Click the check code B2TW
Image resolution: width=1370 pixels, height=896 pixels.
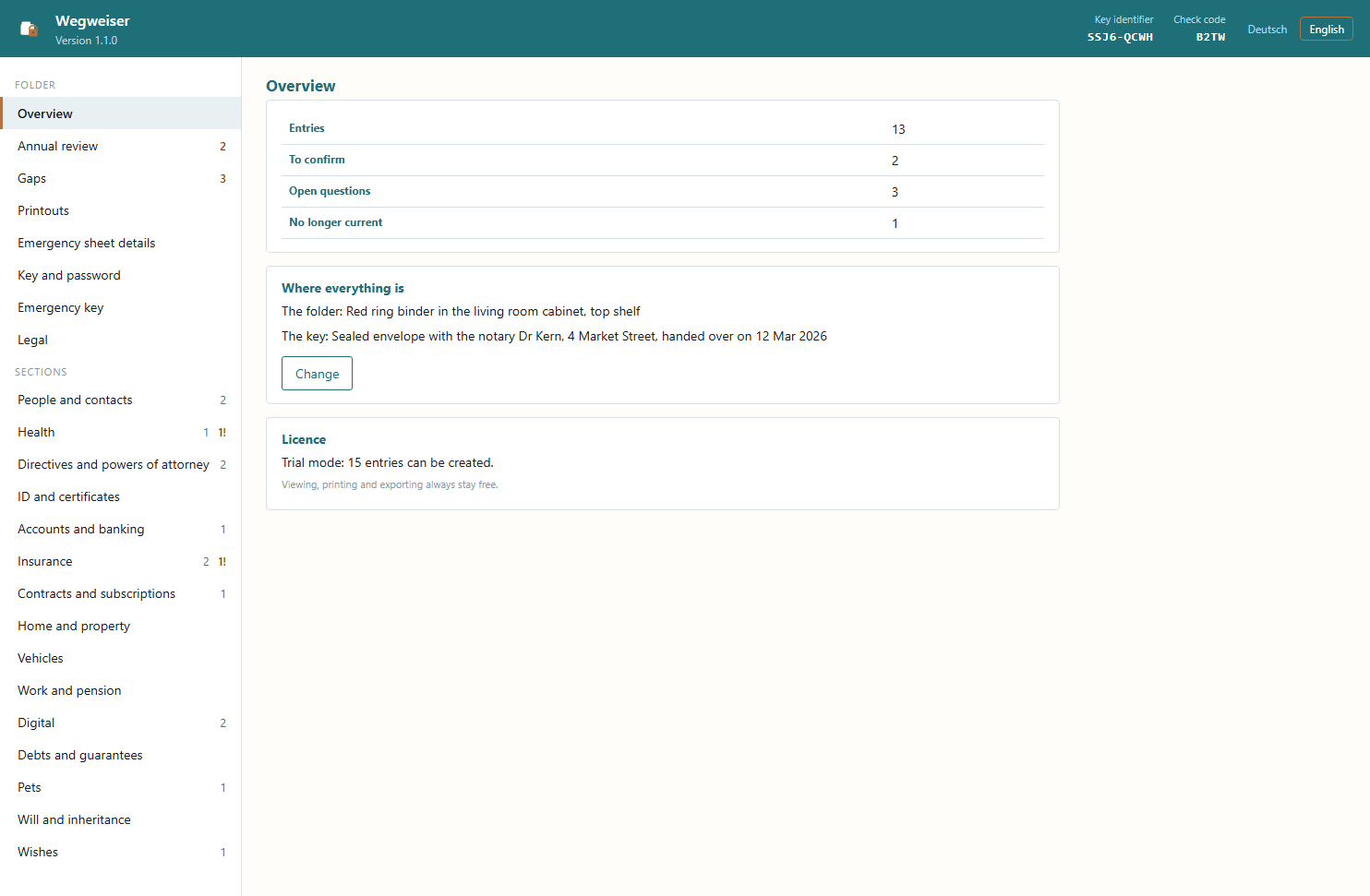[x=1210, y=37]
